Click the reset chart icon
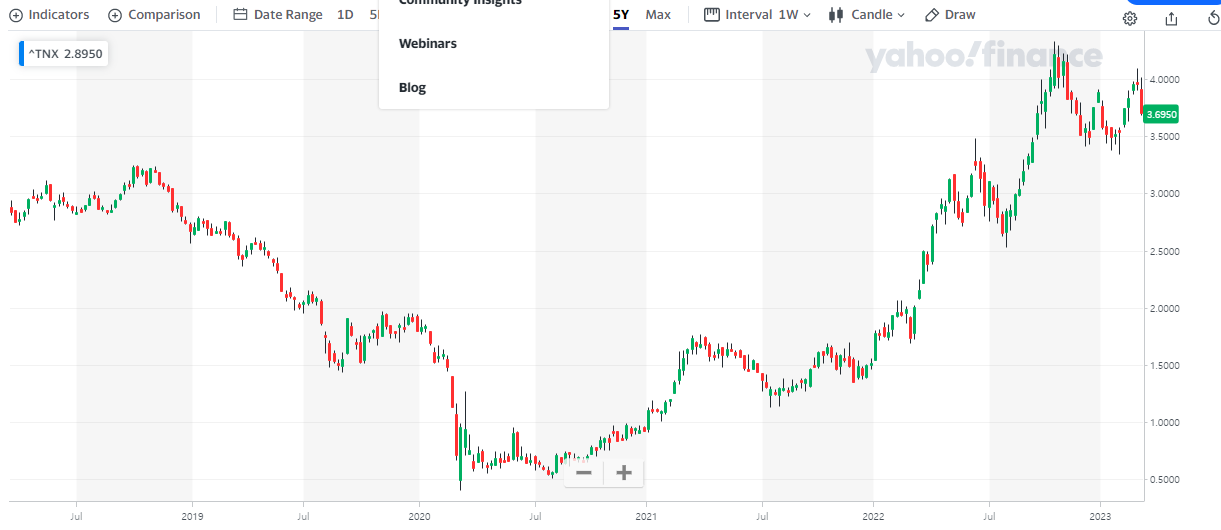This screenshot has height=530, width=1221. point(1213,18)
